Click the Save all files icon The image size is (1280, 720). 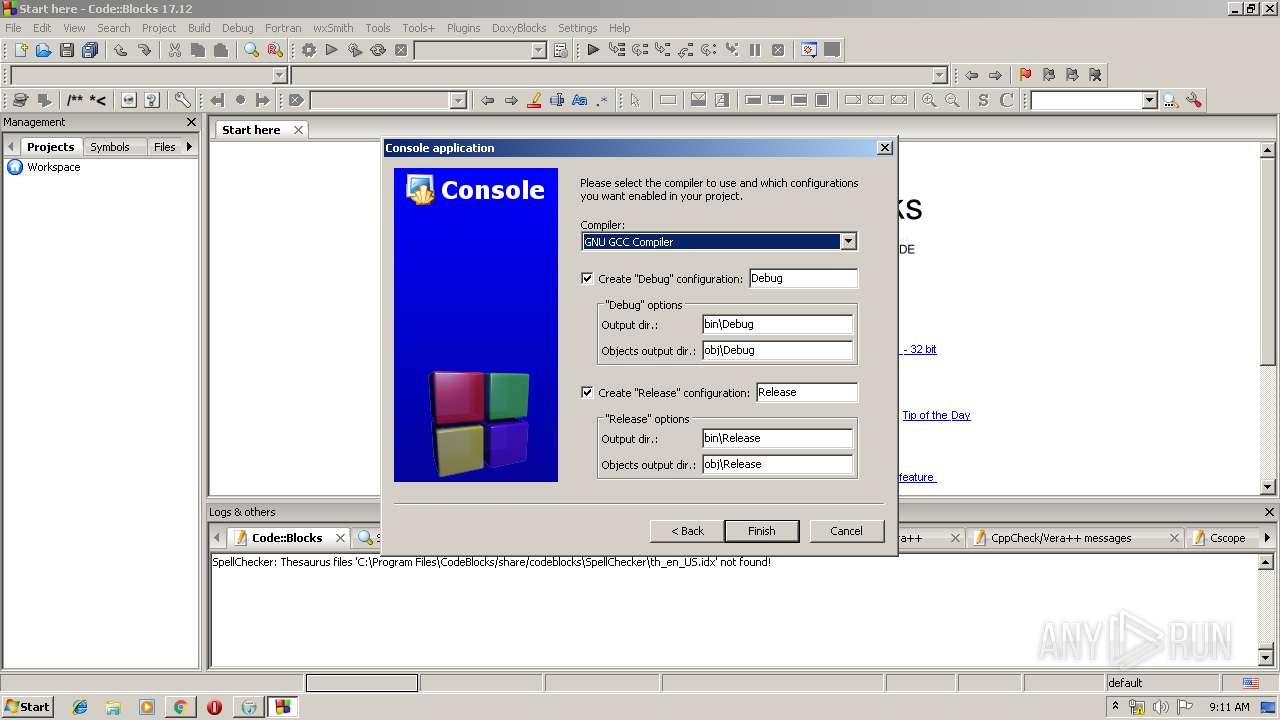[90, 50]
